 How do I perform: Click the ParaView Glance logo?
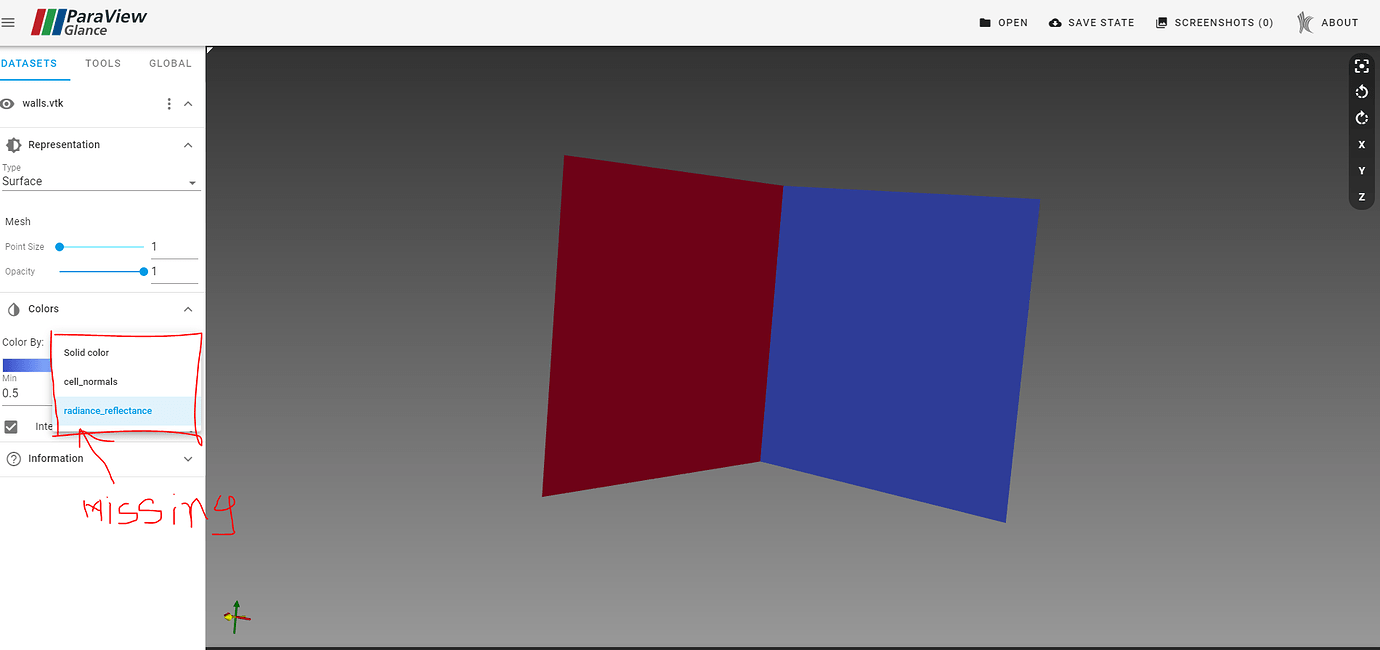(x=90, y=22)
